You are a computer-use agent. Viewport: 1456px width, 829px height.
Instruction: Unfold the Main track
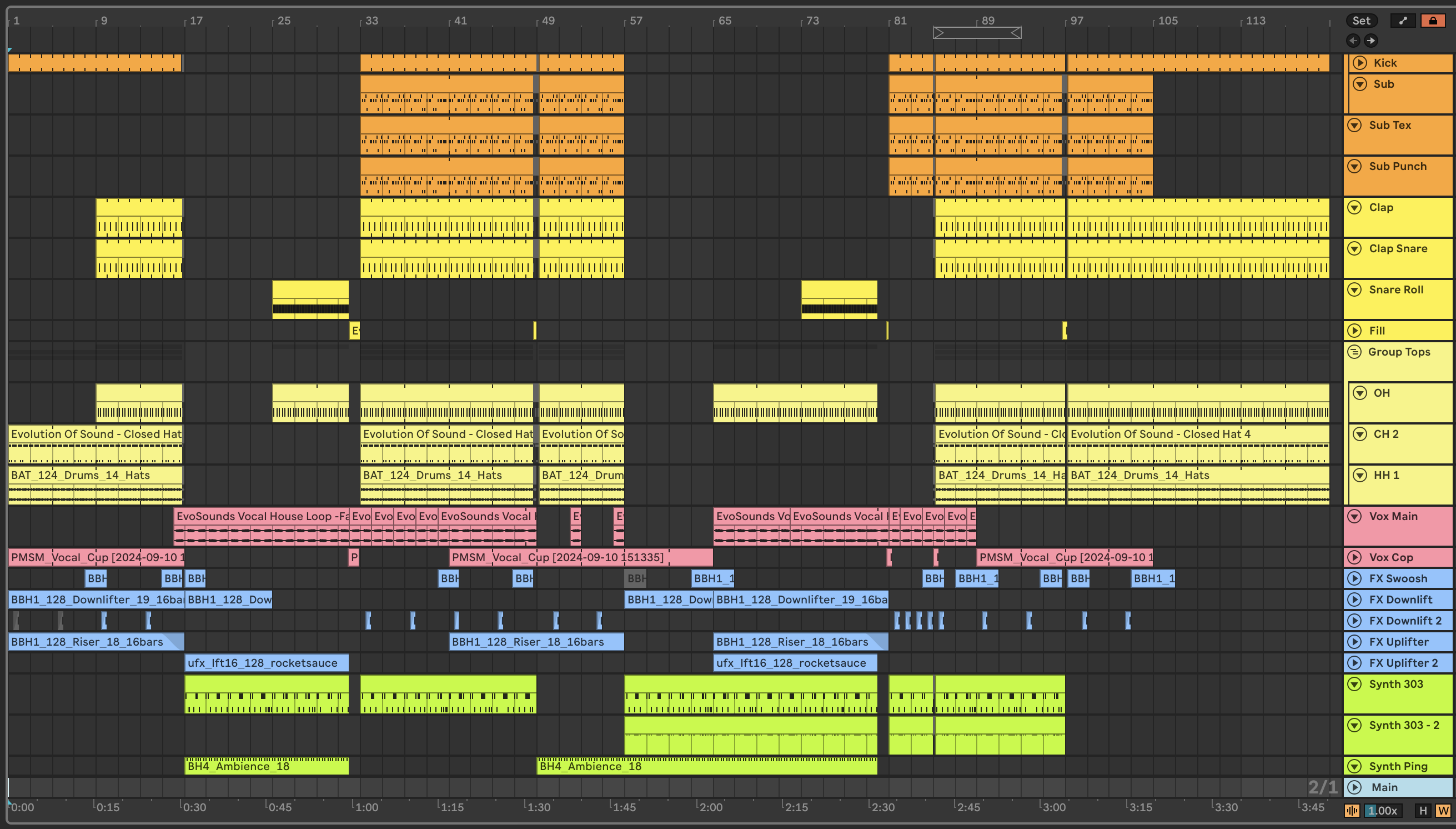(x=1355, y=787)
